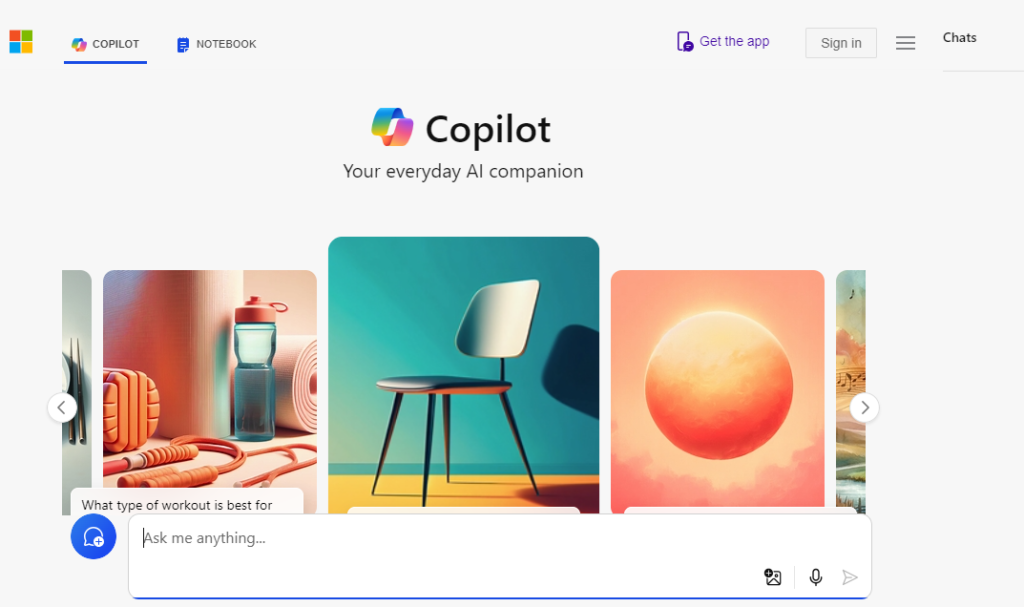
Task: Switch to the Copilot tab
Action: [x=105, y=44]
